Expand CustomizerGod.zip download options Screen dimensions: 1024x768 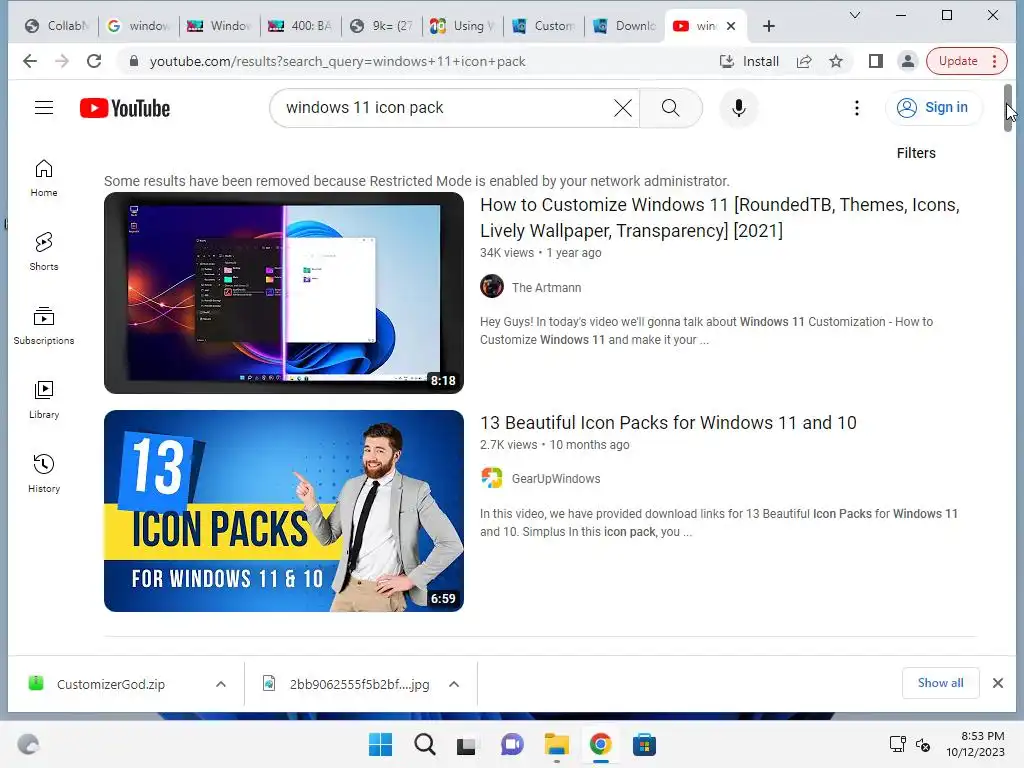[x=221, y=684]
